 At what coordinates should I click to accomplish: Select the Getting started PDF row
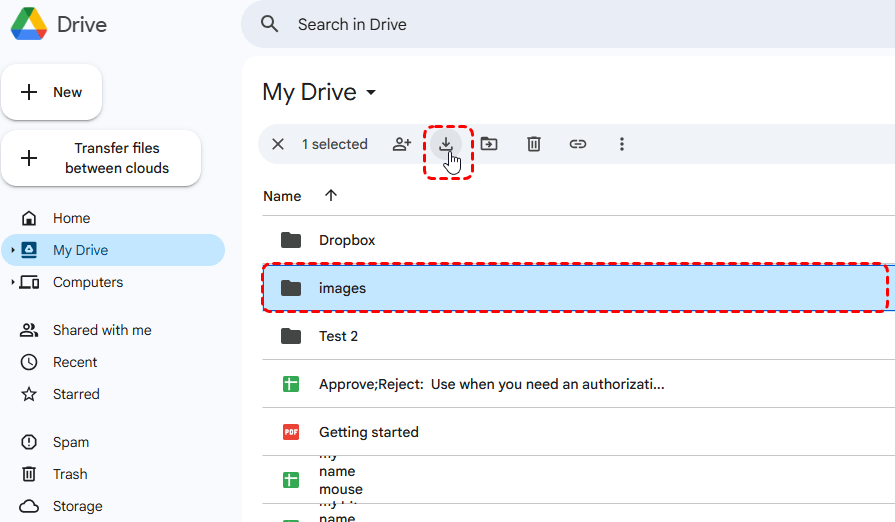(x=578, y=432)
